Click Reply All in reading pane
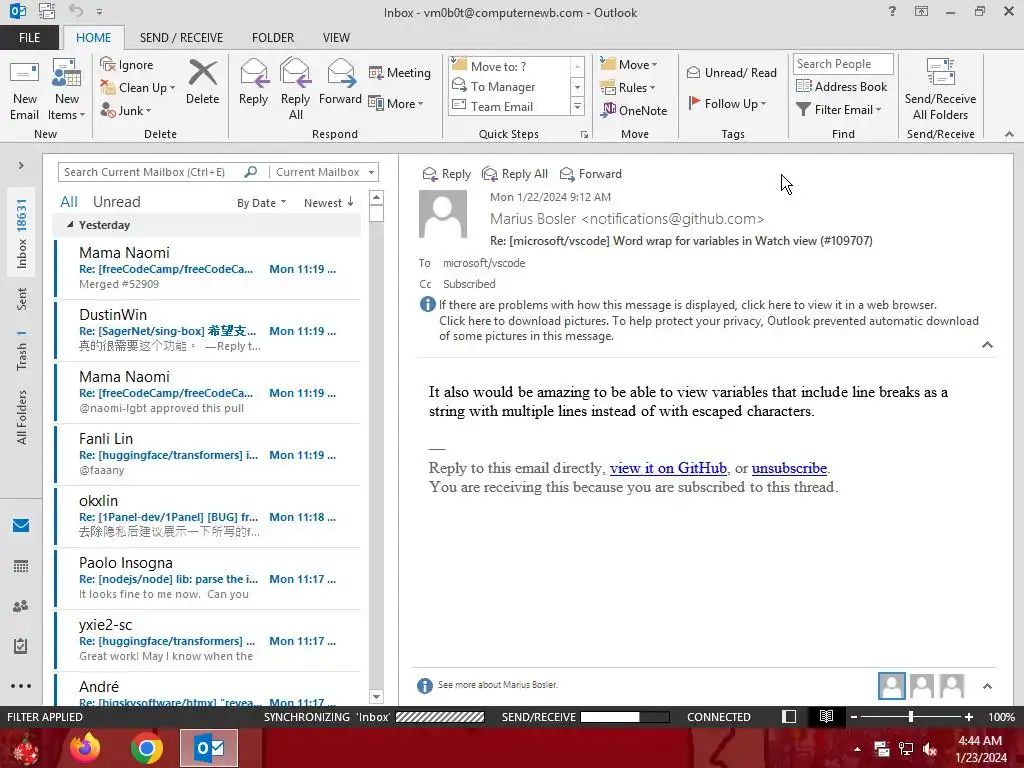 pos(515,174)
